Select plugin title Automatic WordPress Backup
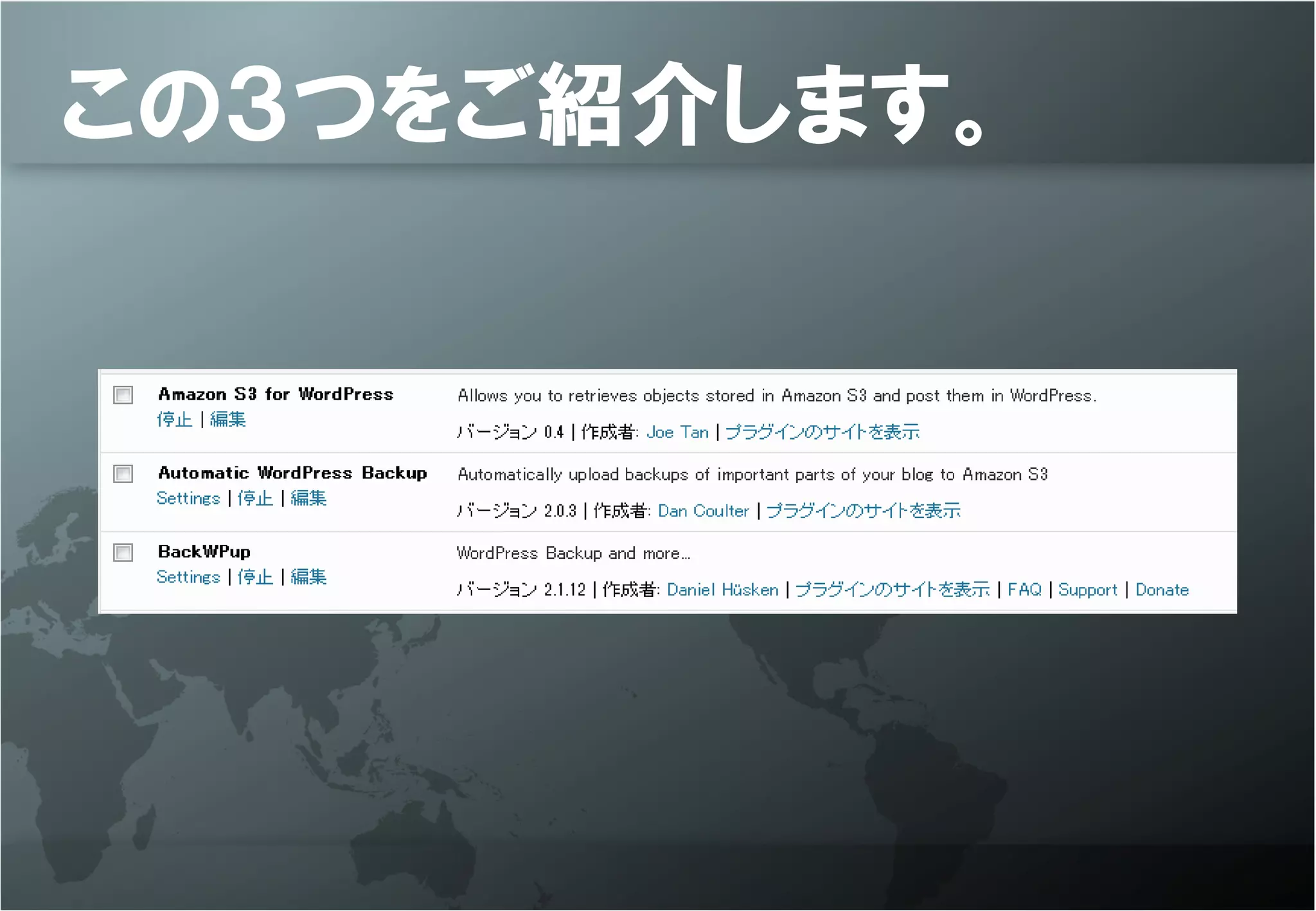 (x=292, y=473)
